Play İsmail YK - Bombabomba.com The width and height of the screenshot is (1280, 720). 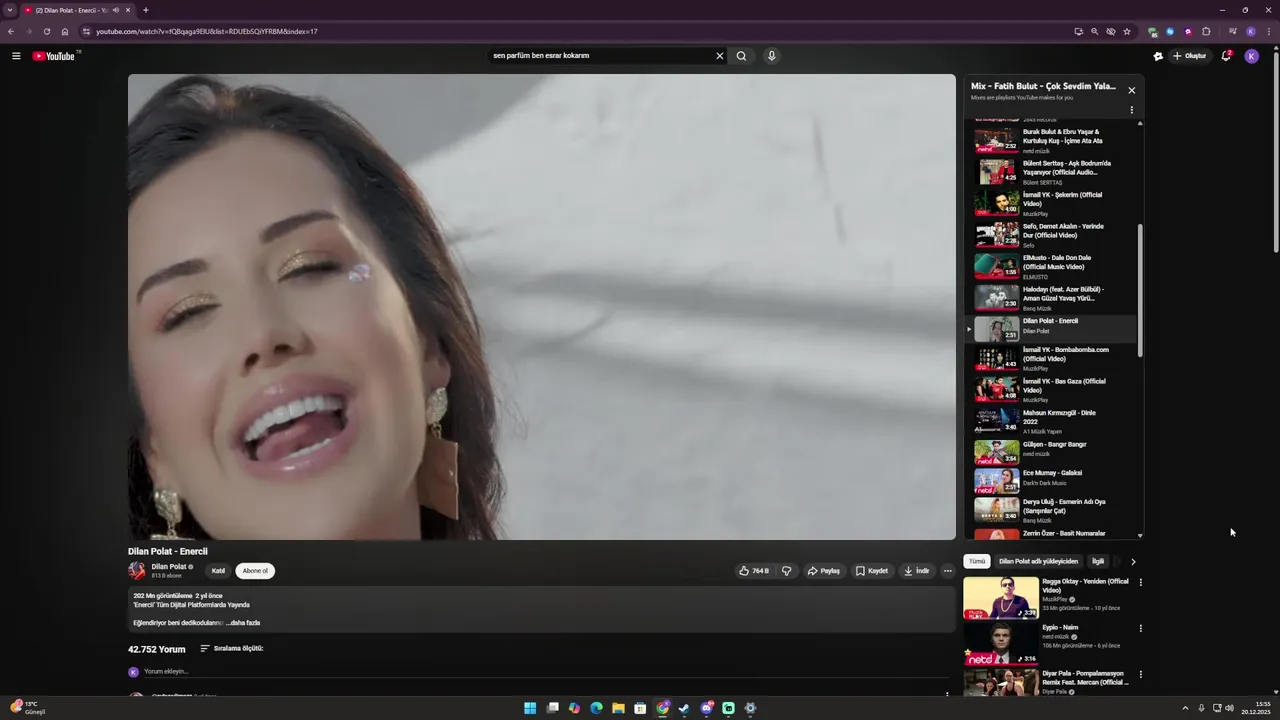[1053, 358]
